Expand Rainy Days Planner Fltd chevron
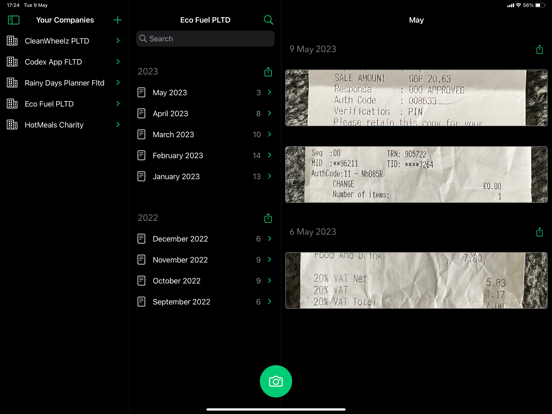The image size is (552, 414). point(118,83)
